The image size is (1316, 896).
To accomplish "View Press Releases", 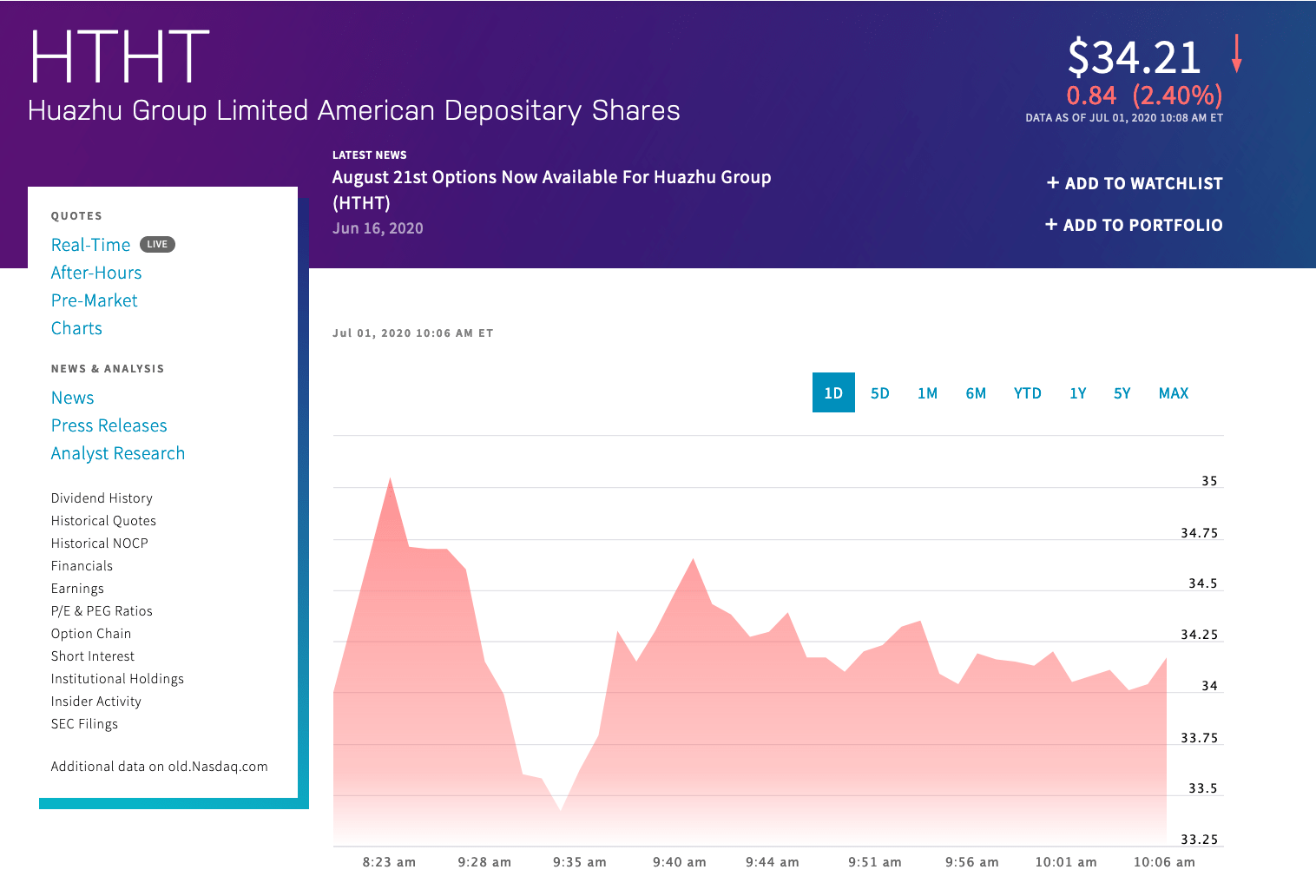I will [109, 425].
